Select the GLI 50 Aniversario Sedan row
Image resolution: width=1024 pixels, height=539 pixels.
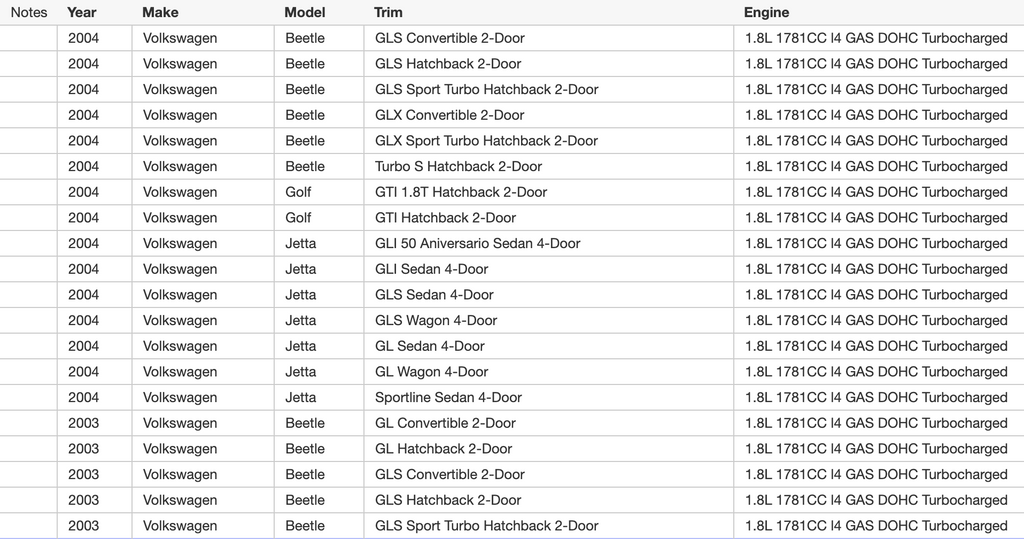477,243
